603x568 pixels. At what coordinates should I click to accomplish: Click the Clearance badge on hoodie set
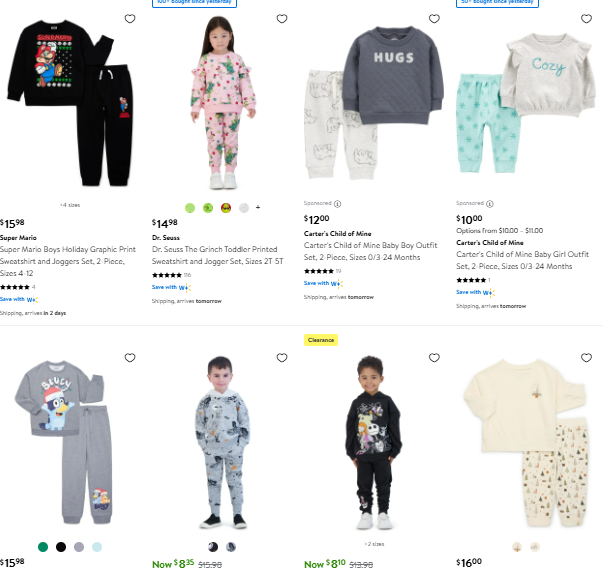[x=321, y=340]
